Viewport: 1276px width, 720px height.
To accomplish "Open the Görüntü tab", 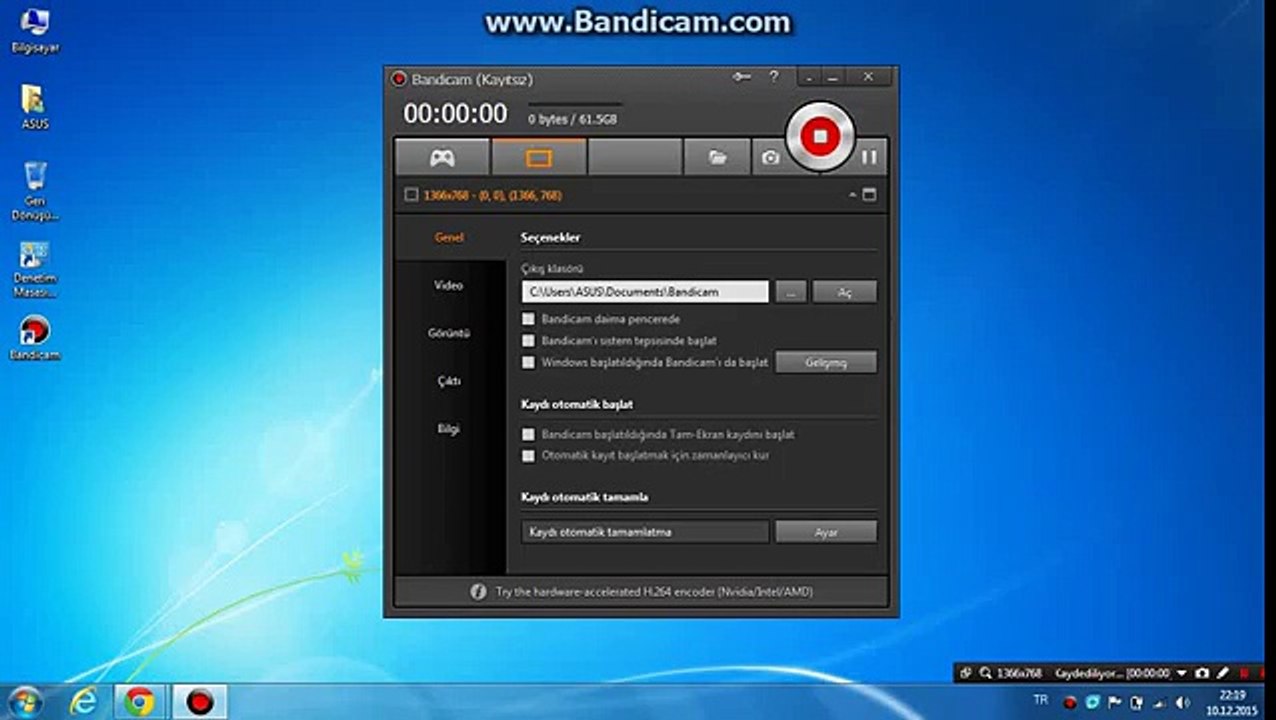I will [449, 333].
